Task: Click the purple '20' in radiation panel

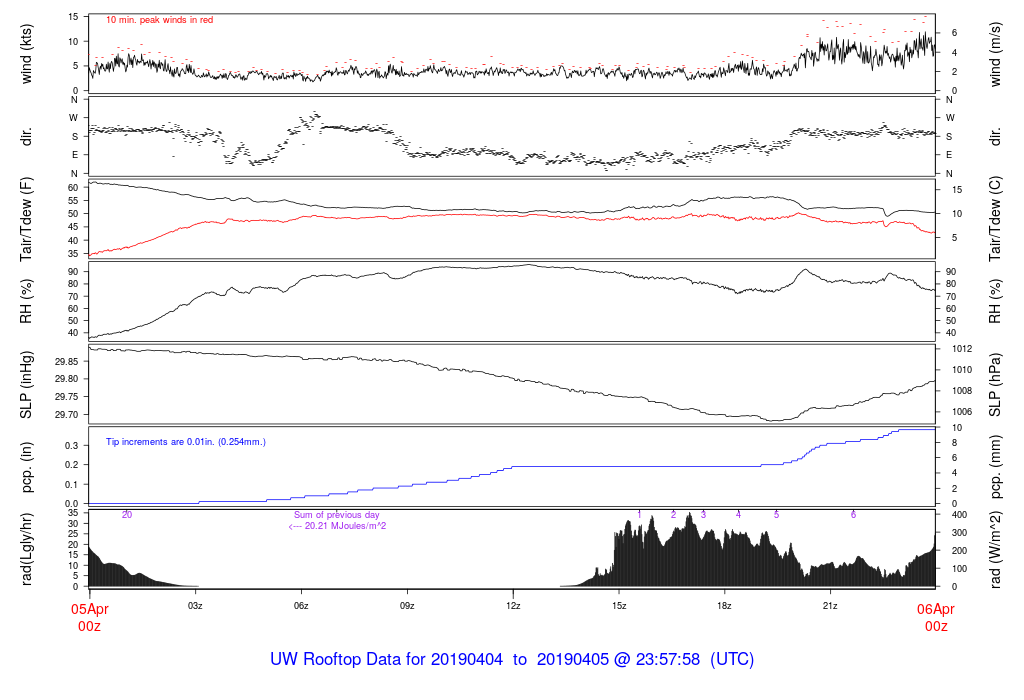Action: [x=127, y=515]
